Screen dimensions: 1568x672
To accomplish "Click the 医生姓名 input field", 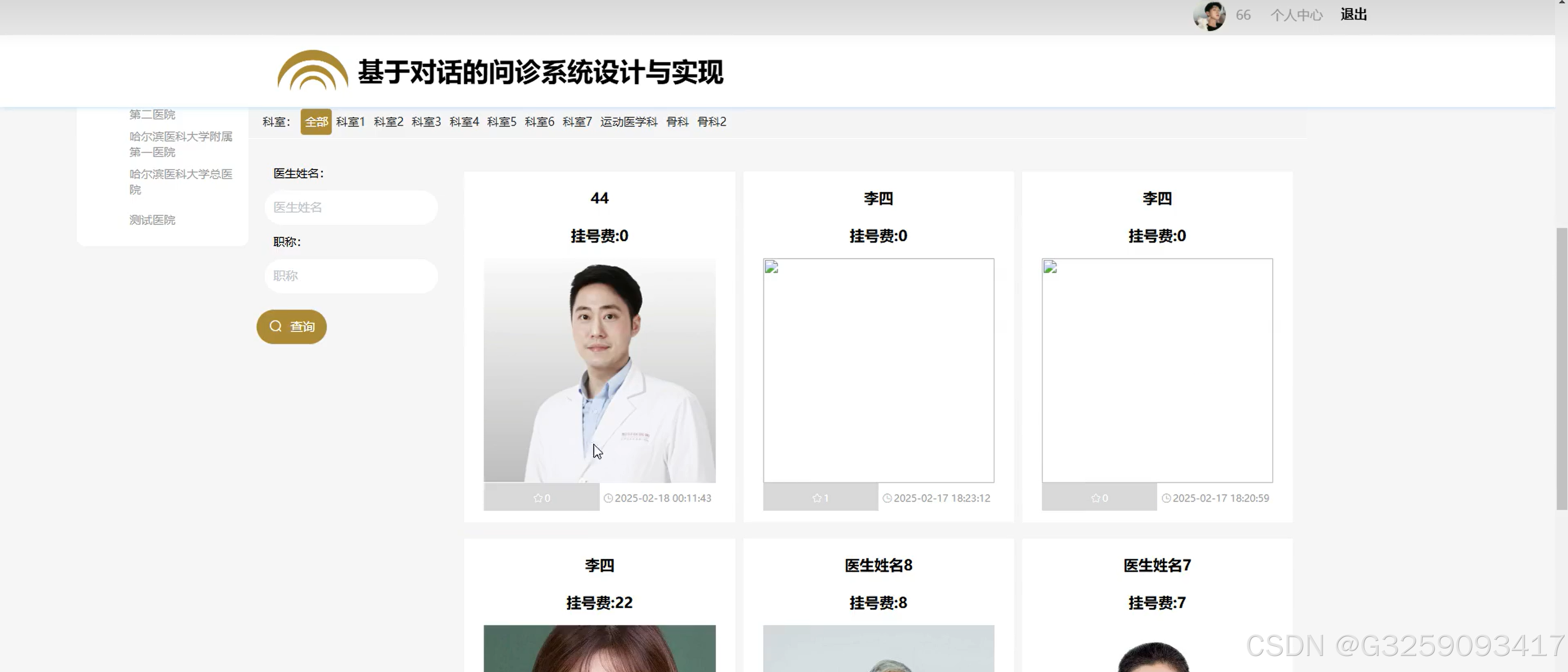I will click(351, 208).
